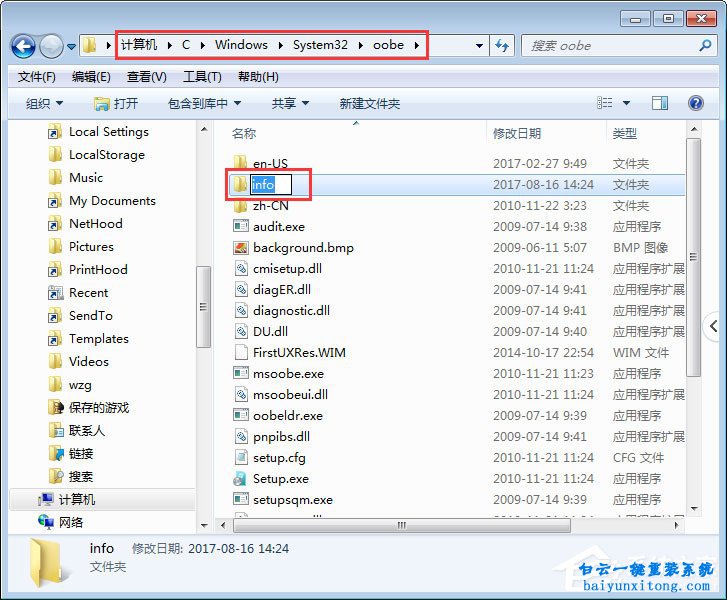Open the recent pages dropdown arrow
Screen dimensions: 727x600
coord(71,46)
